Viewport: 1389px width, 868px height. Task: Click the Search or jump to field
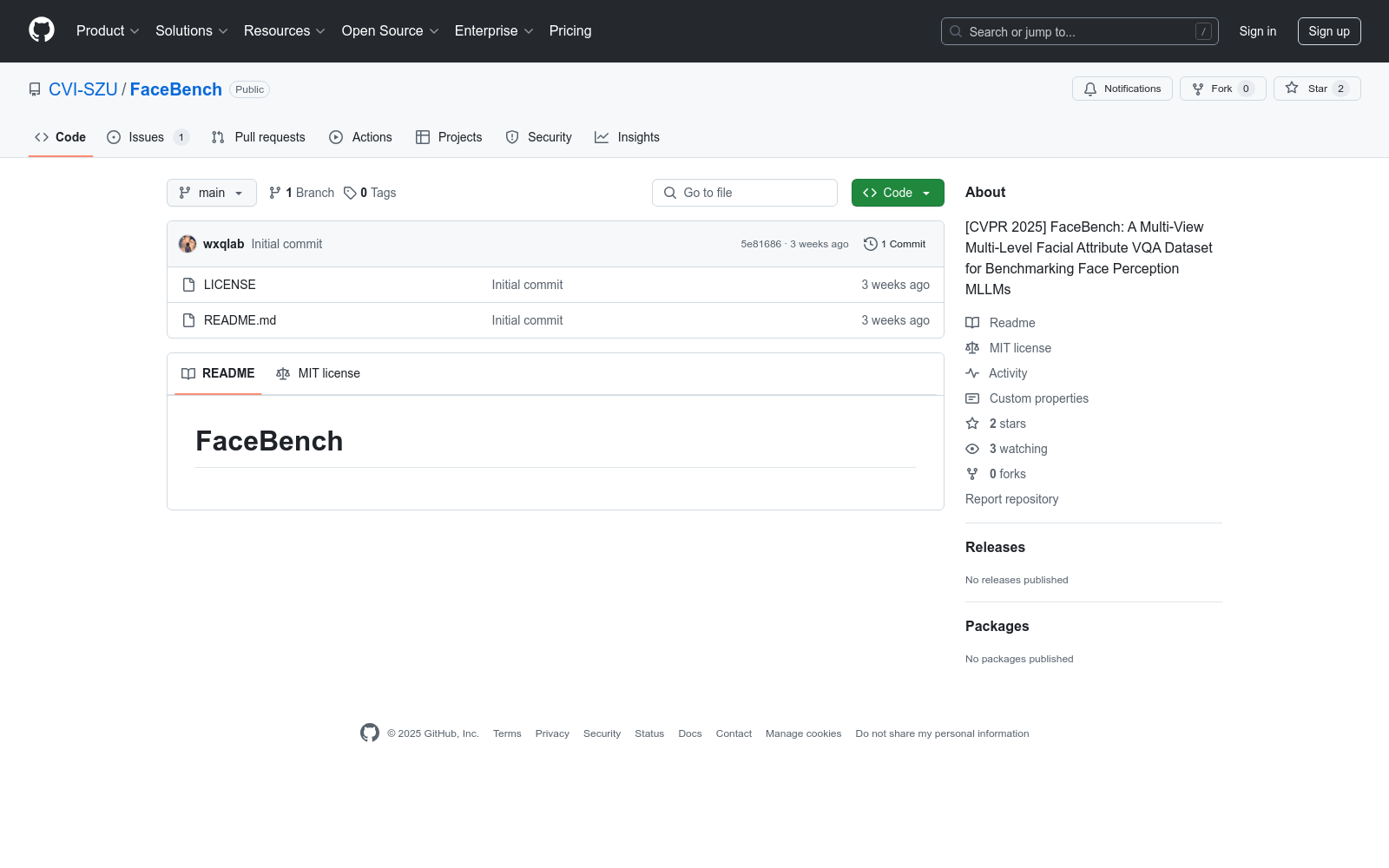click(x=1080, y=31)
